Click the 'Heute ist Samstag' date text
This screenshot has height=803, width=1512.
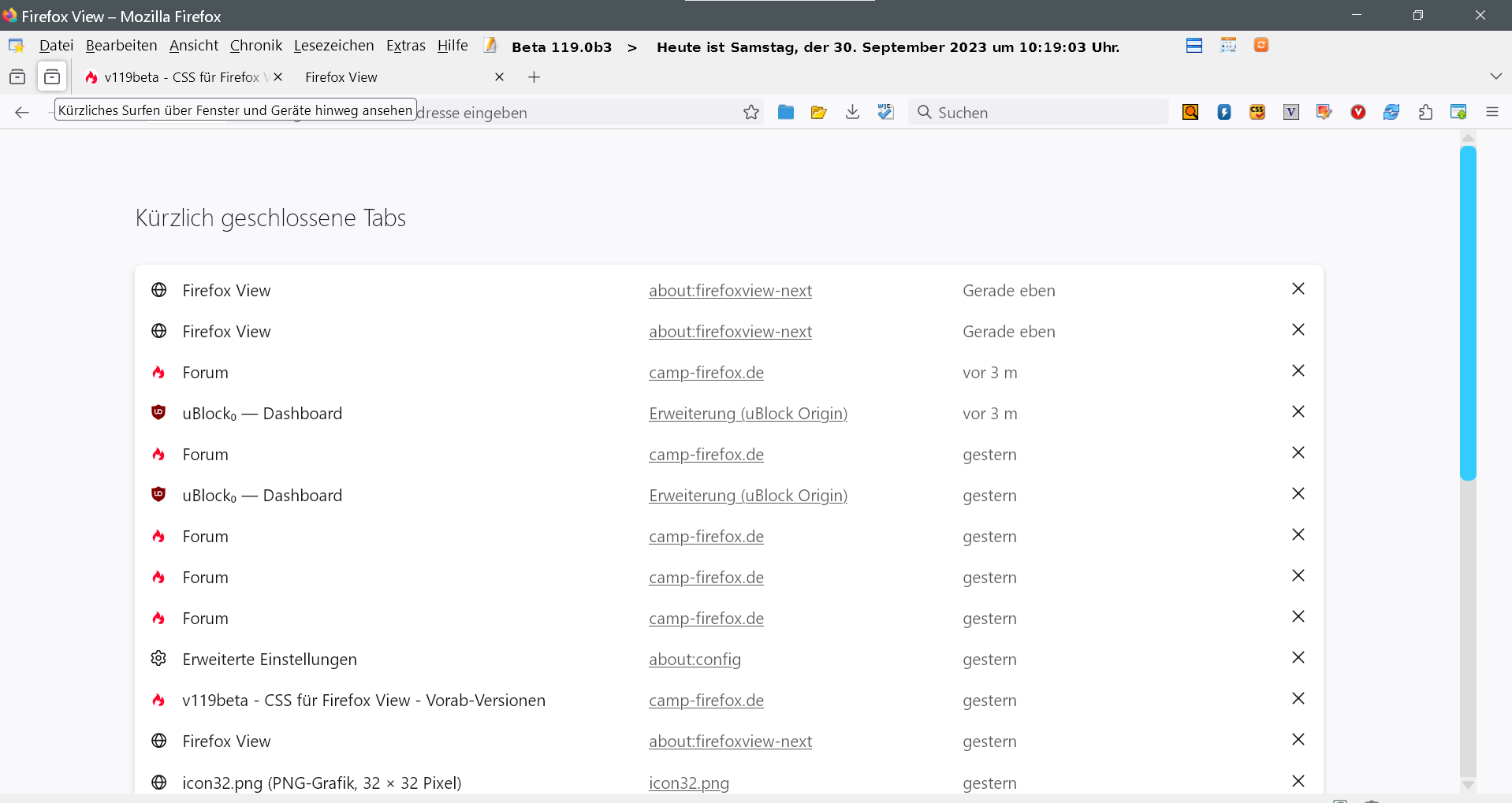(888, 47)
